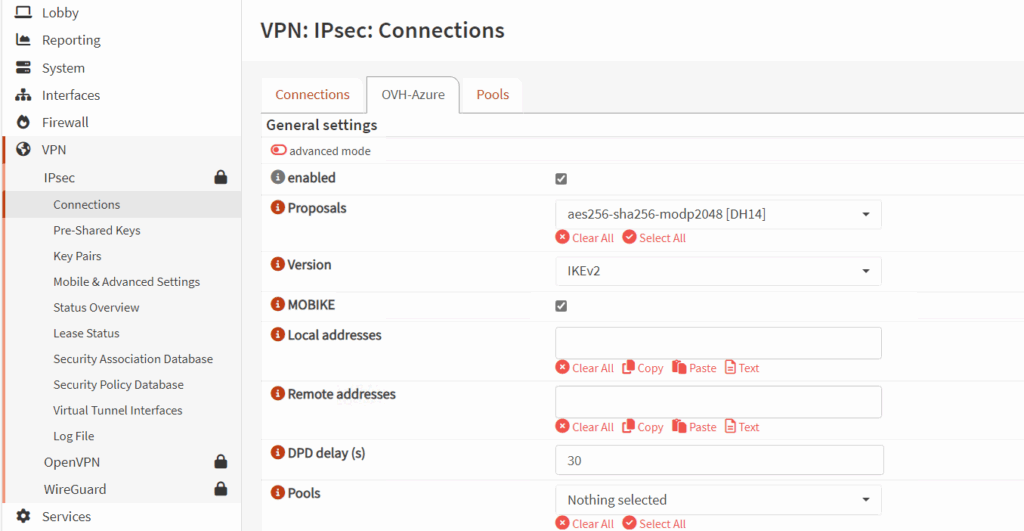Click the info icon next to Proposals
This screenshot has height=531, width=1024.
(278, 209)
